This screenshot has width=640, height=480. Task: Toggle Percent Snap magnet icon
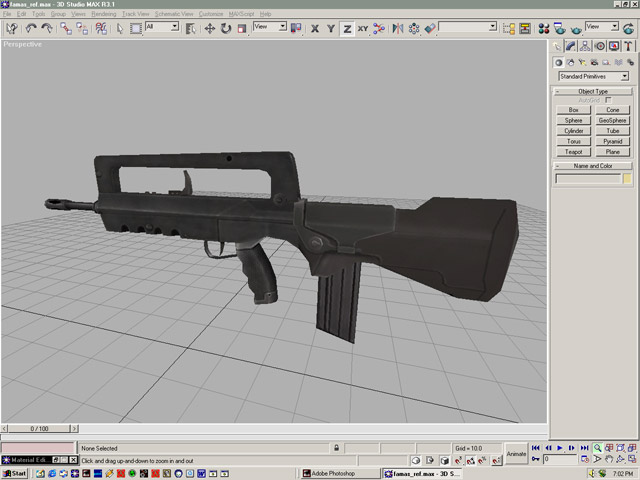coord(482,460)
